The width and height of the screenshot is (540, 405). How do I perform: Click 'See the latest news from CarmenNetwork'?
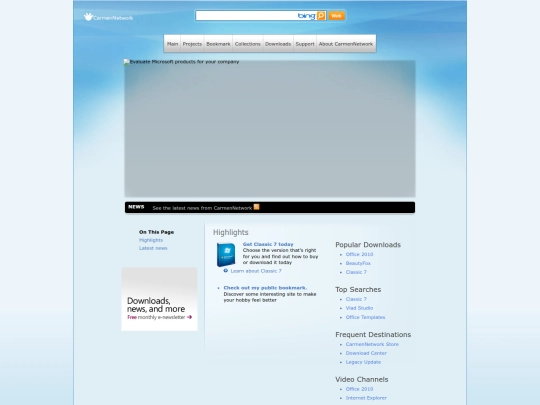pyautogui.click(x=202, y=208)
